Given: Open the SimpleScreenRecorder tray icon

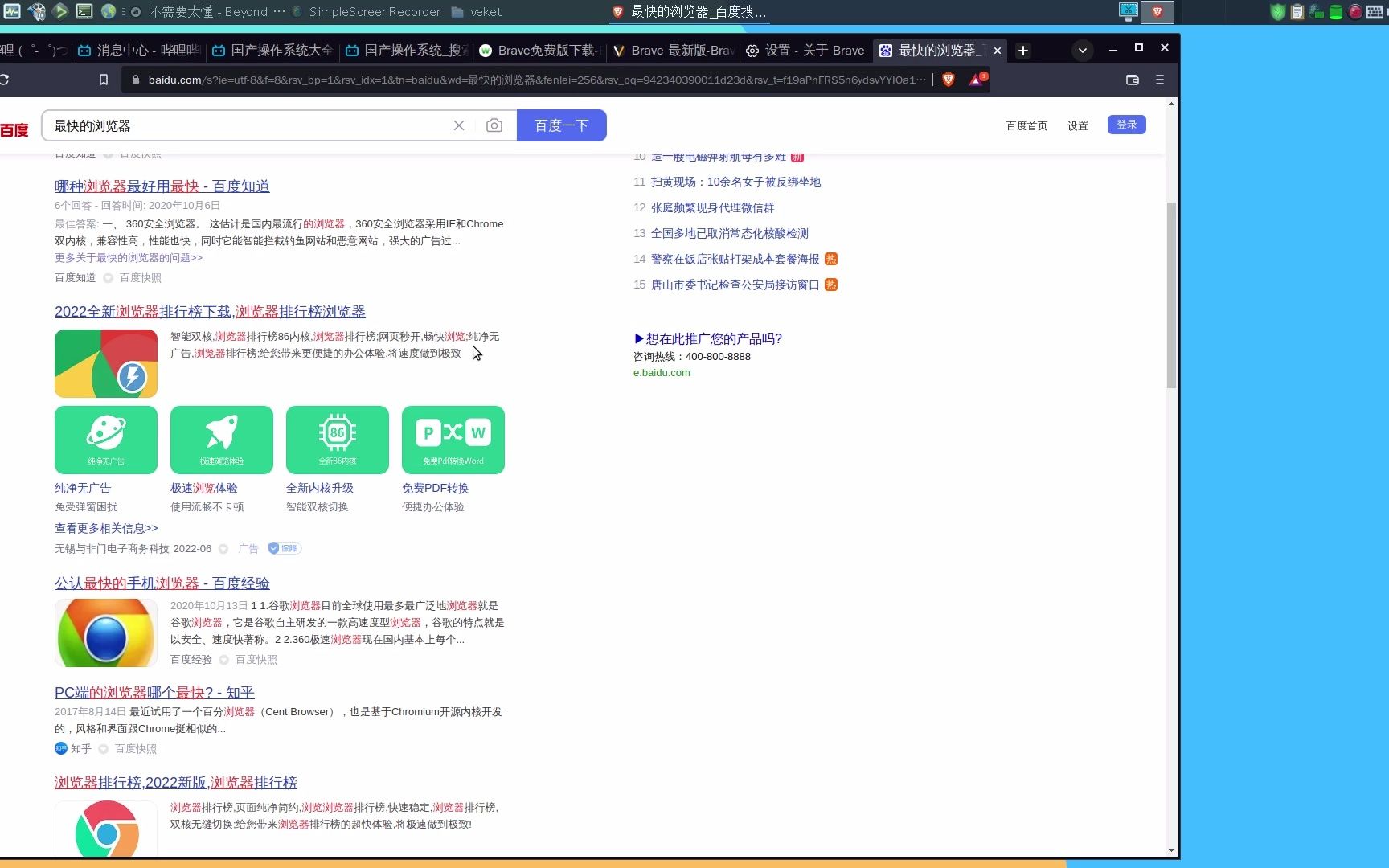Looking at the screenshot, I should [296, 12].
